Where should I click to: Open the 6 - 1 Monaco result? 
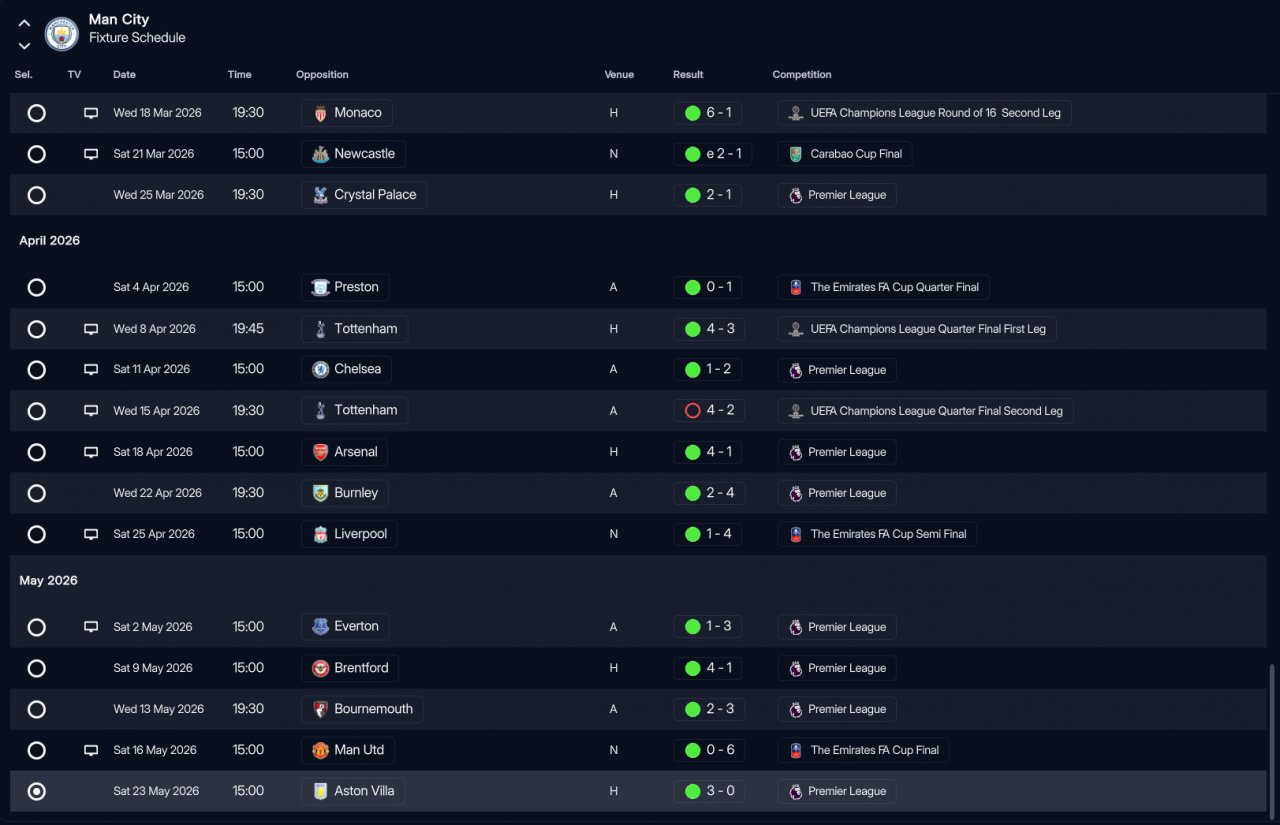[x=718, y=113]
